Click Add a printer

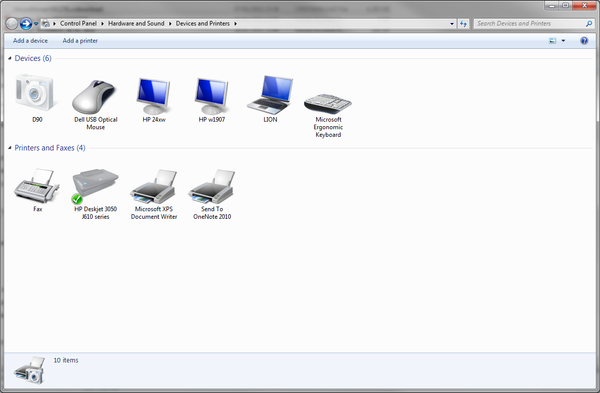(80, 41)
